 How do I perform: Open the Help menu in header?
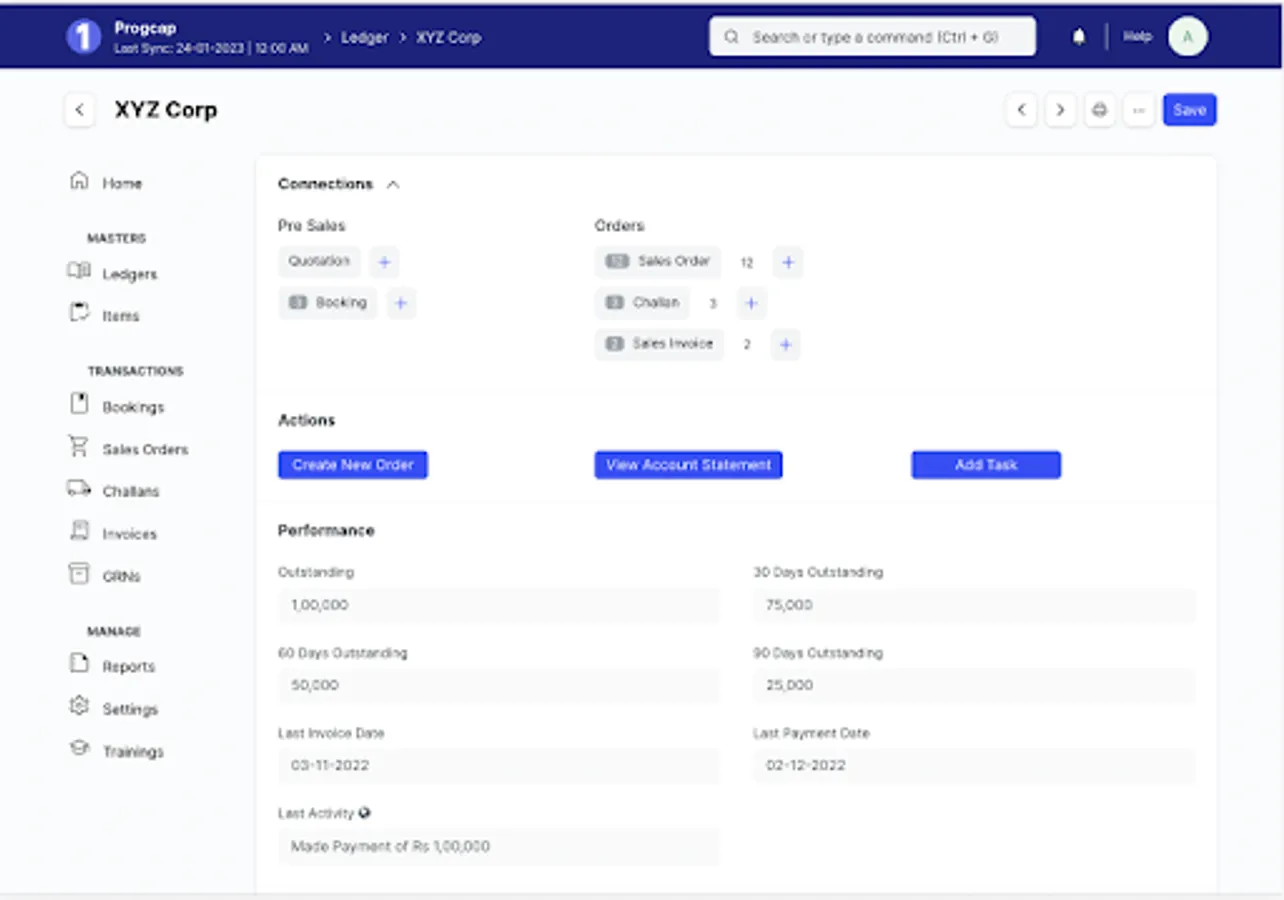1137,37
